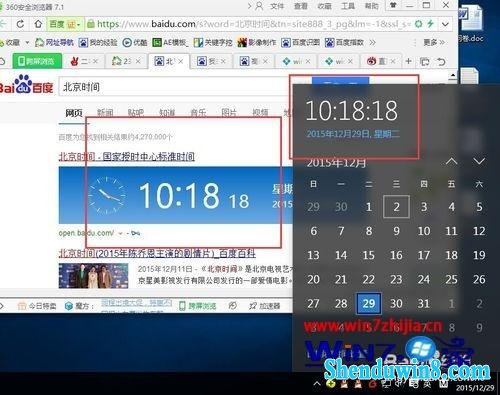Select highlighted date 29 in the calendar

point(369,303)
